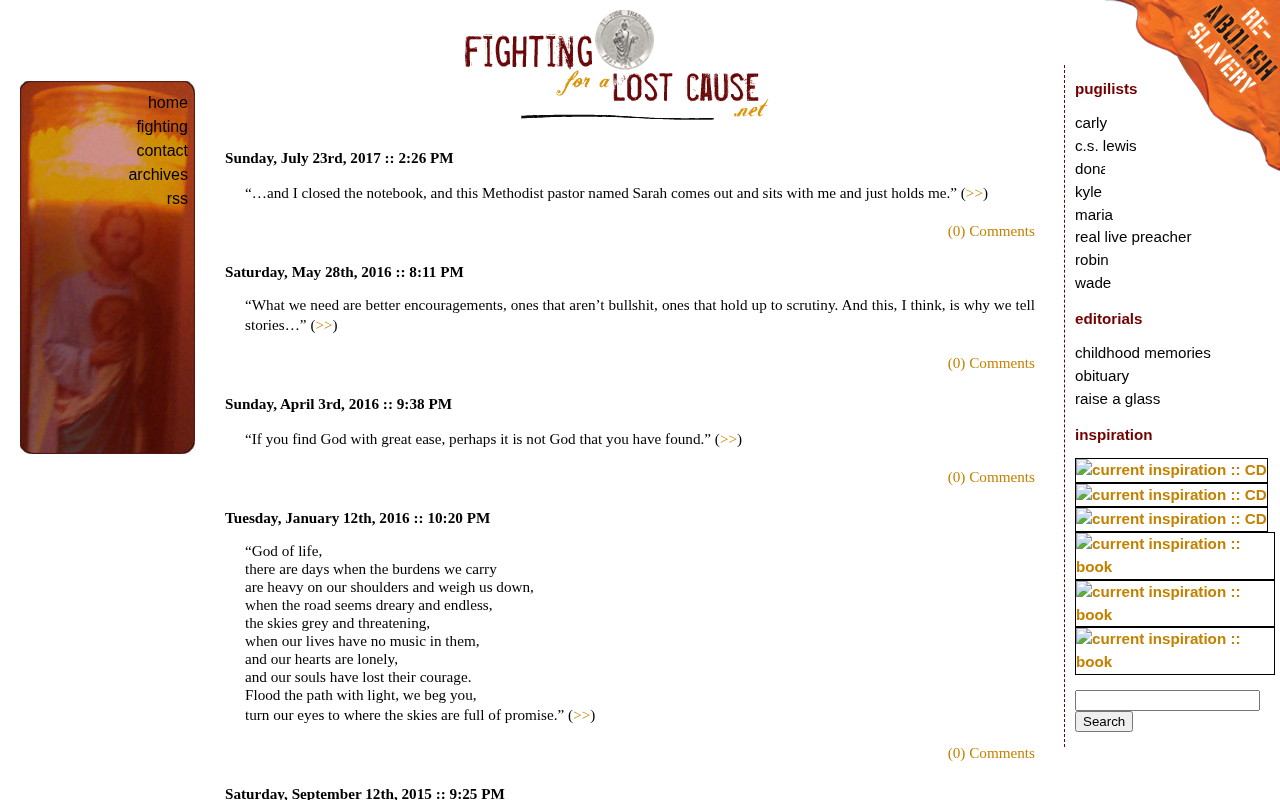
Task: Open the childhood memories editorial
Action: click(x=1143, y=353)
